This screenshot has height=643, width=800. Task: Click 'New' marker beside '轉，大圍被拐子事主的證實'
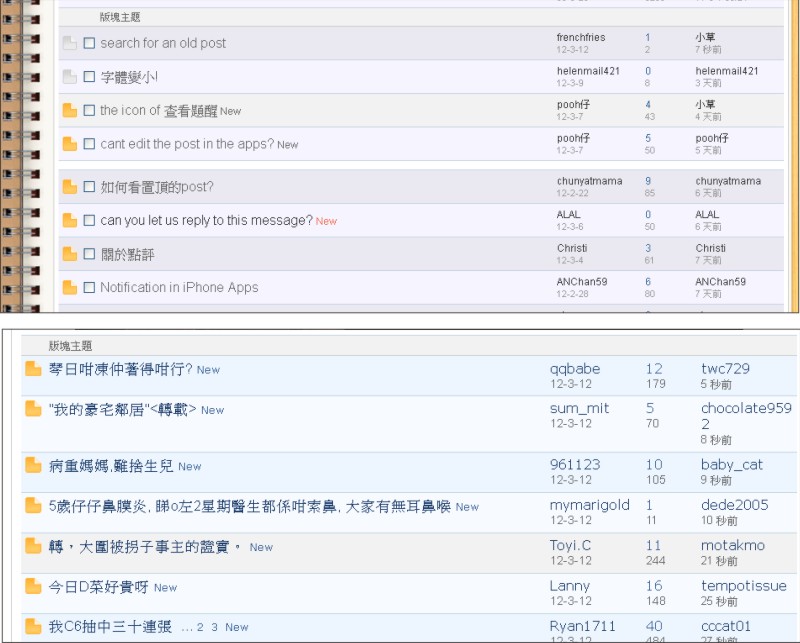(x=261, y=547)
